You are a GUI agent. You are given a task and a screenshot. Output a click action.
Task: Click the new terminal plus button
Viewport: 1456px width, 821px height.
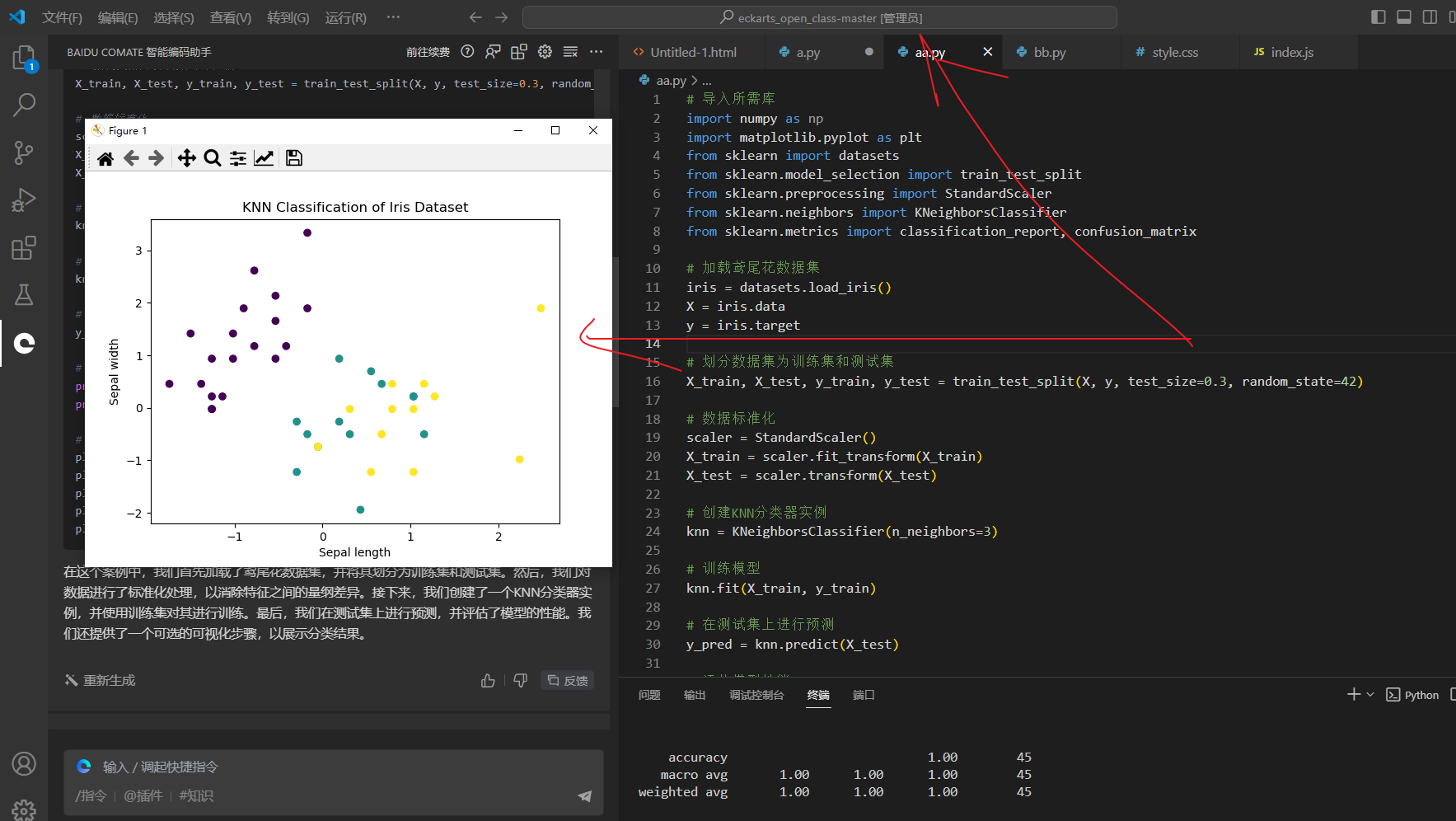coord(1354,695)
